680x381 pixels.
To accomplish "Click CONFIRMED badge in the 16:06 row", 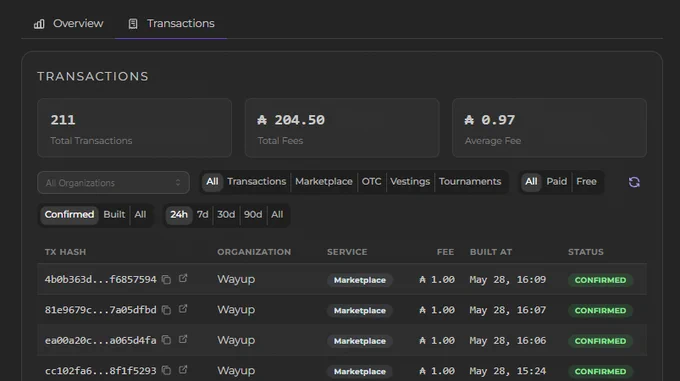I will pos(600,341).
